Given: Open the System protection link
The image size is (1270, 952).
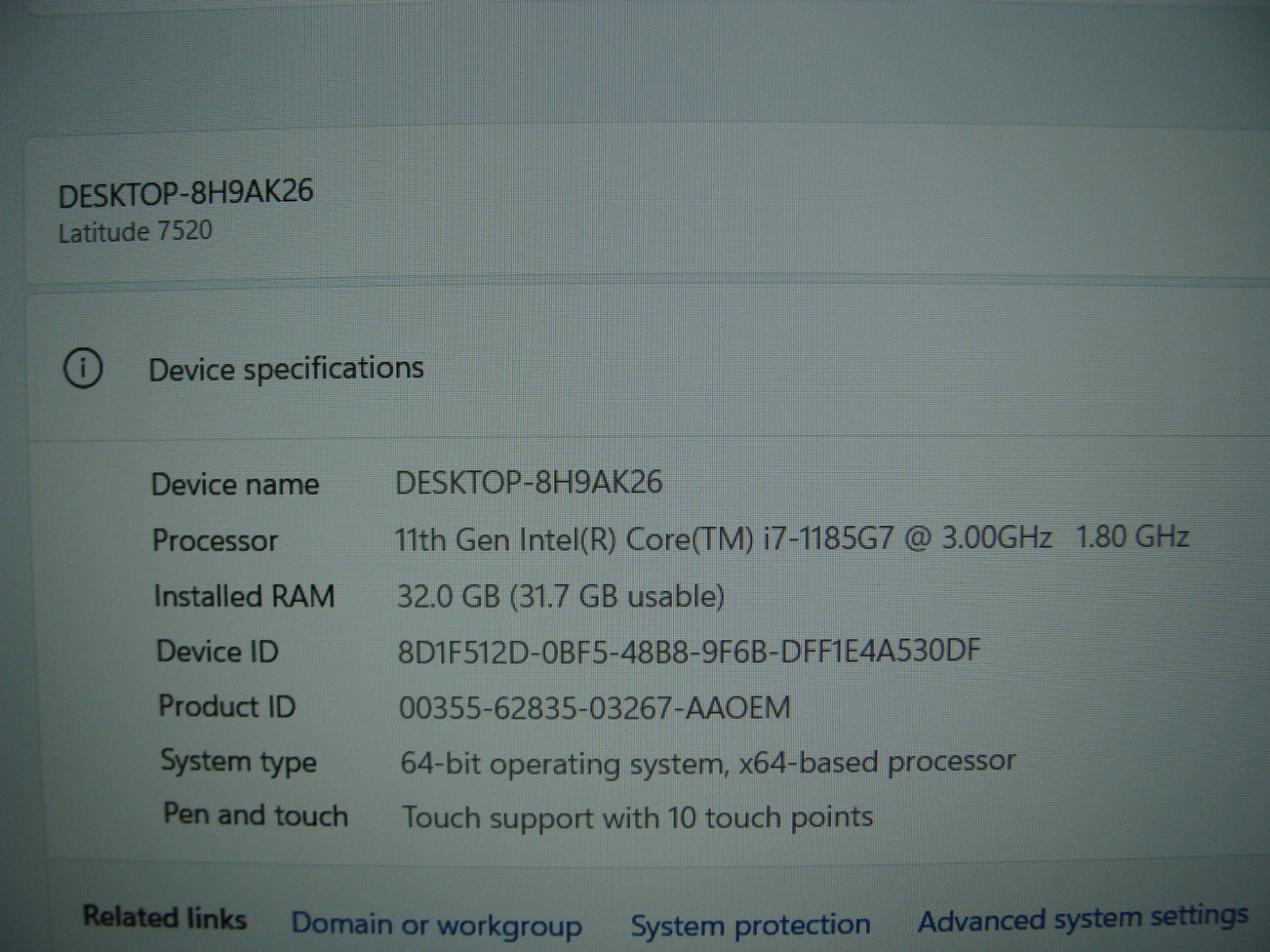Looking at the screenshot, I should tap(750, 924).
